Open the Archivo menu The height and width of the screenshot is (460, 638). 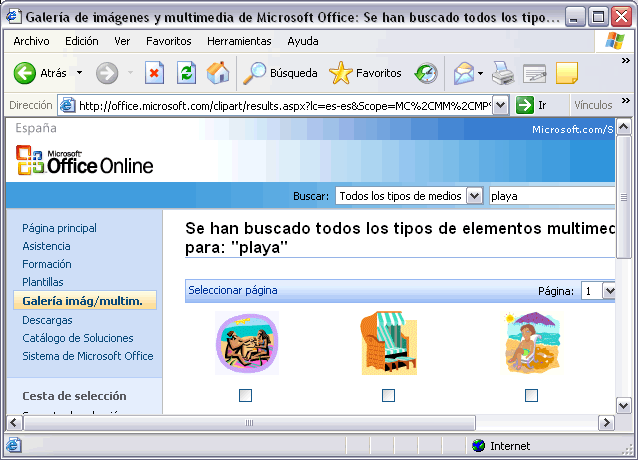click(x=31, y=41)
